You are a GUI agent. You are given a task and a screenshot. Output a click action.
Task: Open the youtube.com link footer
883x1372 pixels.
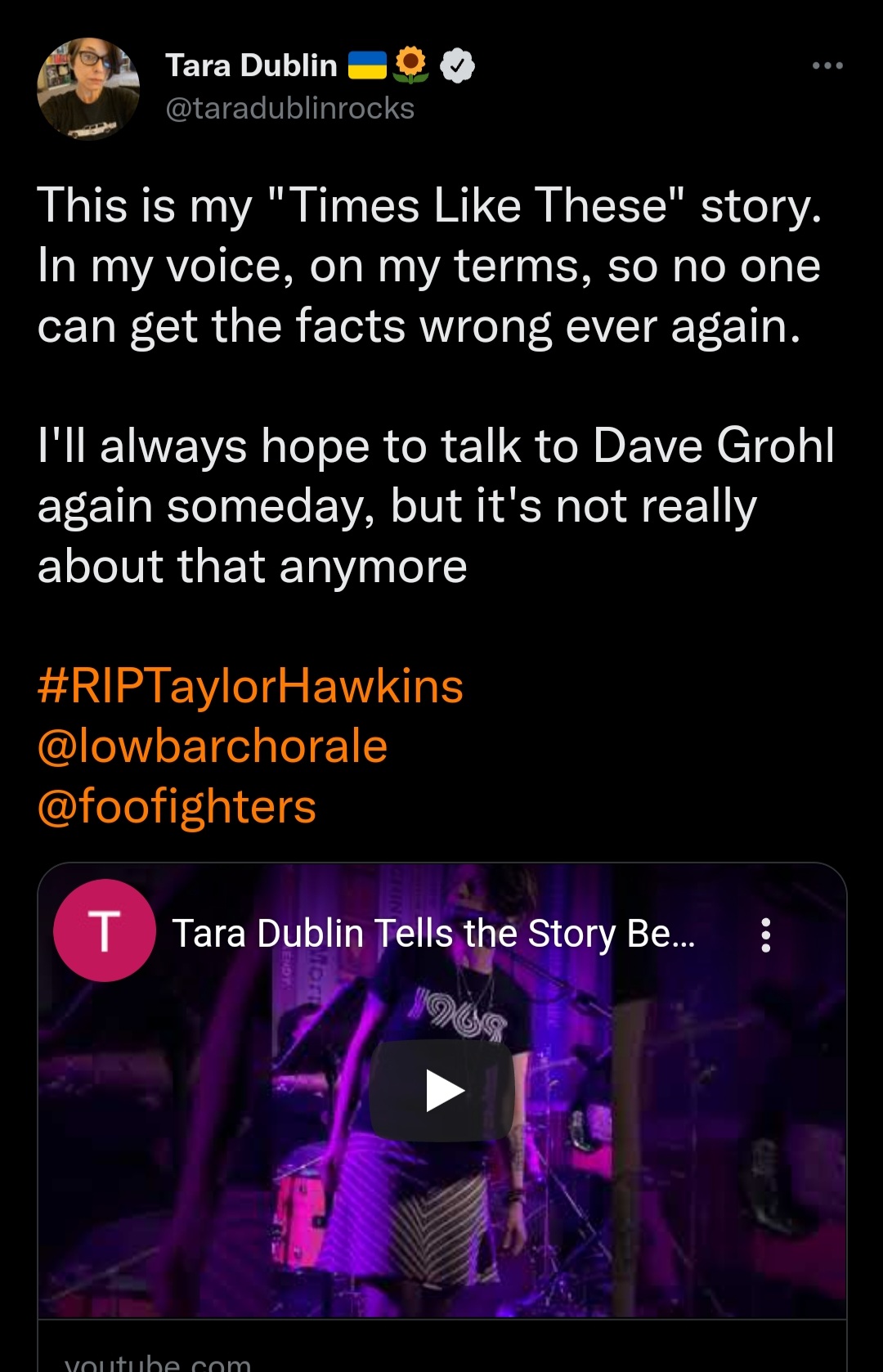pyautogui.click(x=442, y=1347)
